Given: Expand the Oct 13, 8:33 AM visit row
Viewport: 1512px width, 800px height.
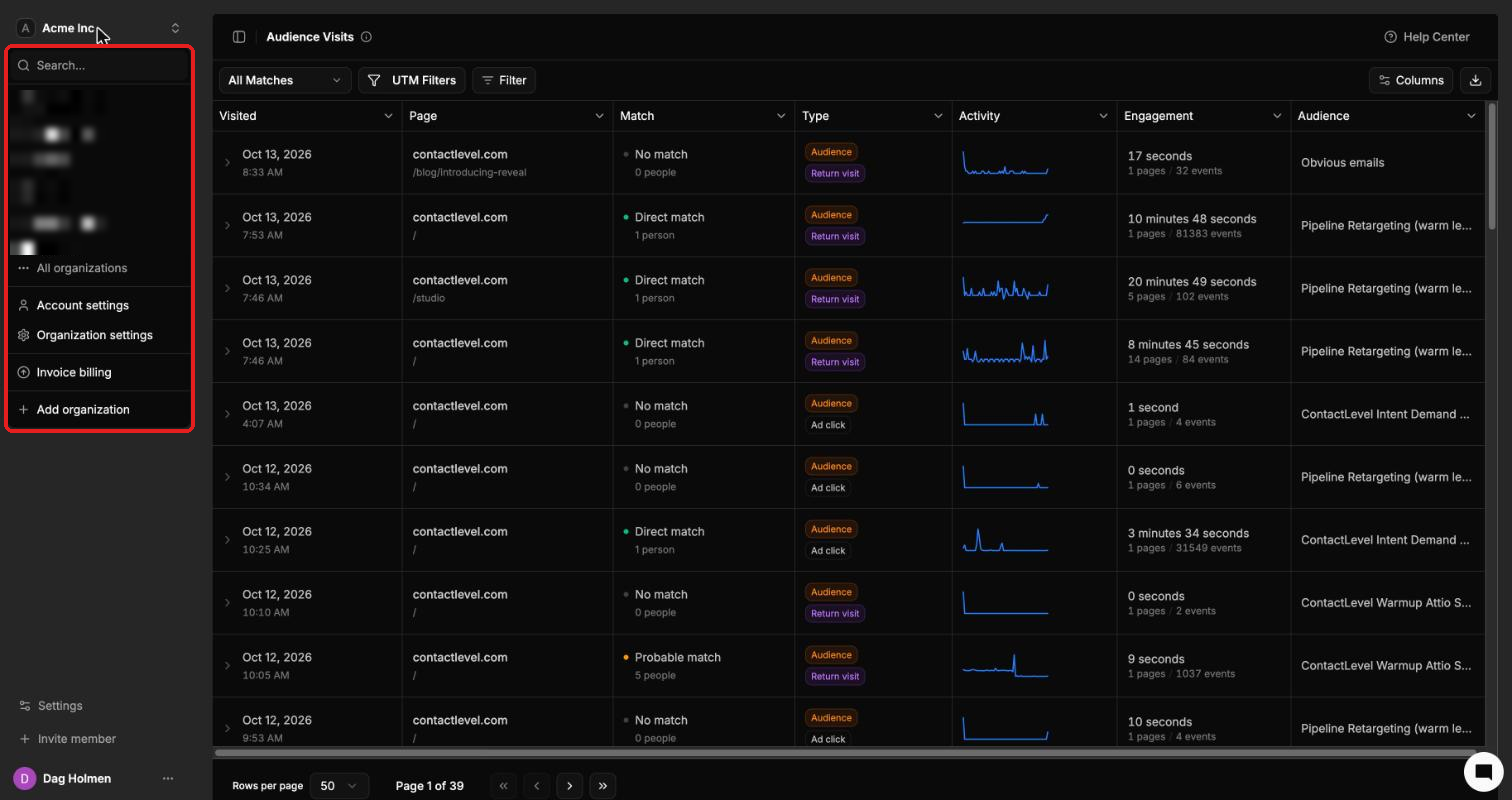Looking at the screenshot, I should pos(227,163).
